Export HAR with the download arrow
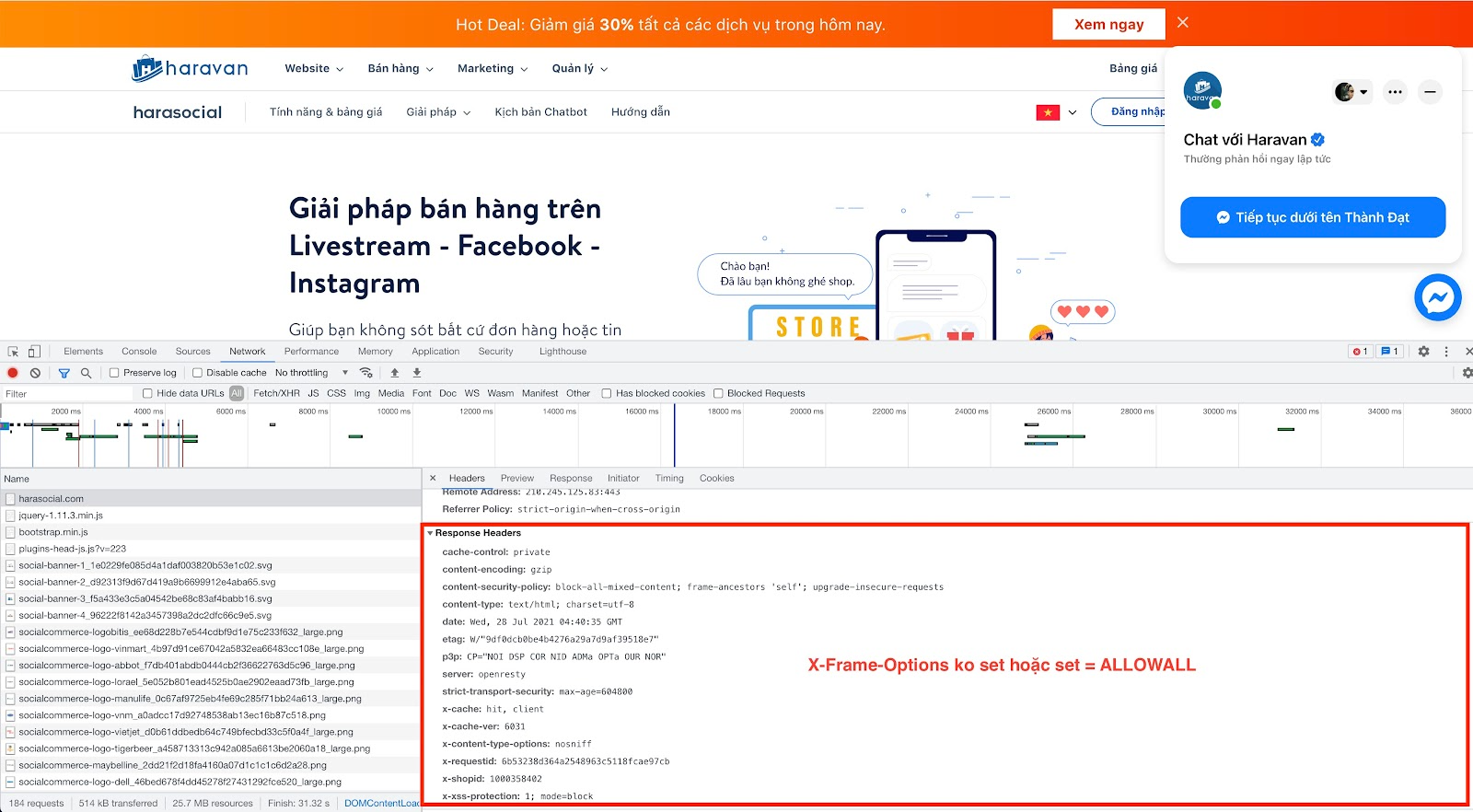Image resolution: width=1473 pixels, height=812 pixels. tap(417, 373)
